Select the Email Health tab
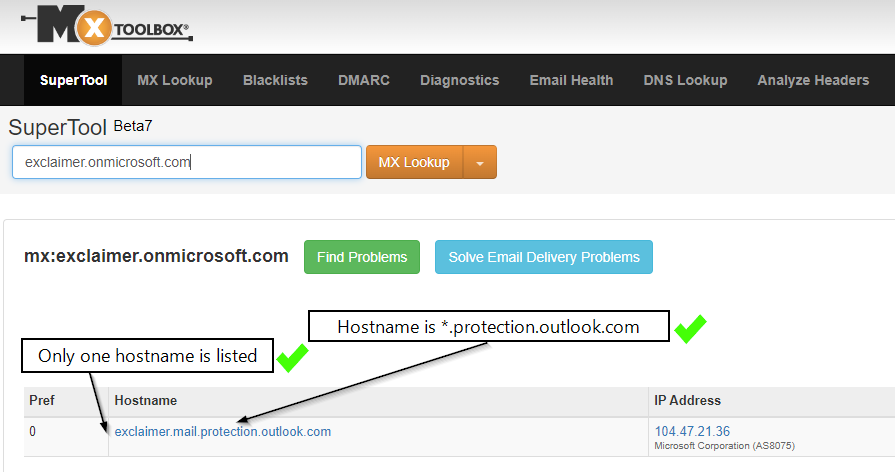The image size is (895, 472). click(571, 80)
